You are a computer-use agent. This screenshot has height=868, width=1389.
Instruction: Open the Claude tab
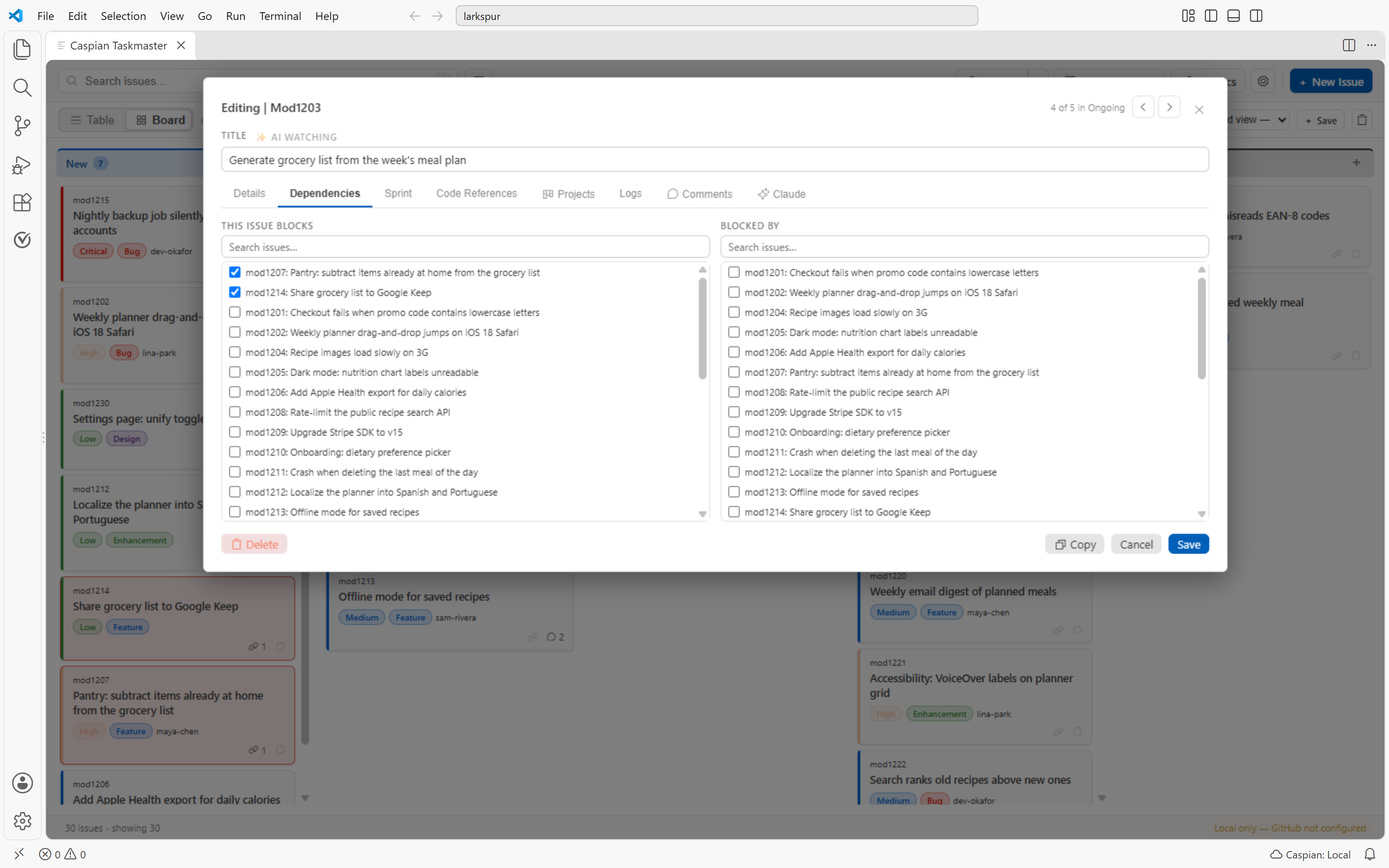point(781,194)
